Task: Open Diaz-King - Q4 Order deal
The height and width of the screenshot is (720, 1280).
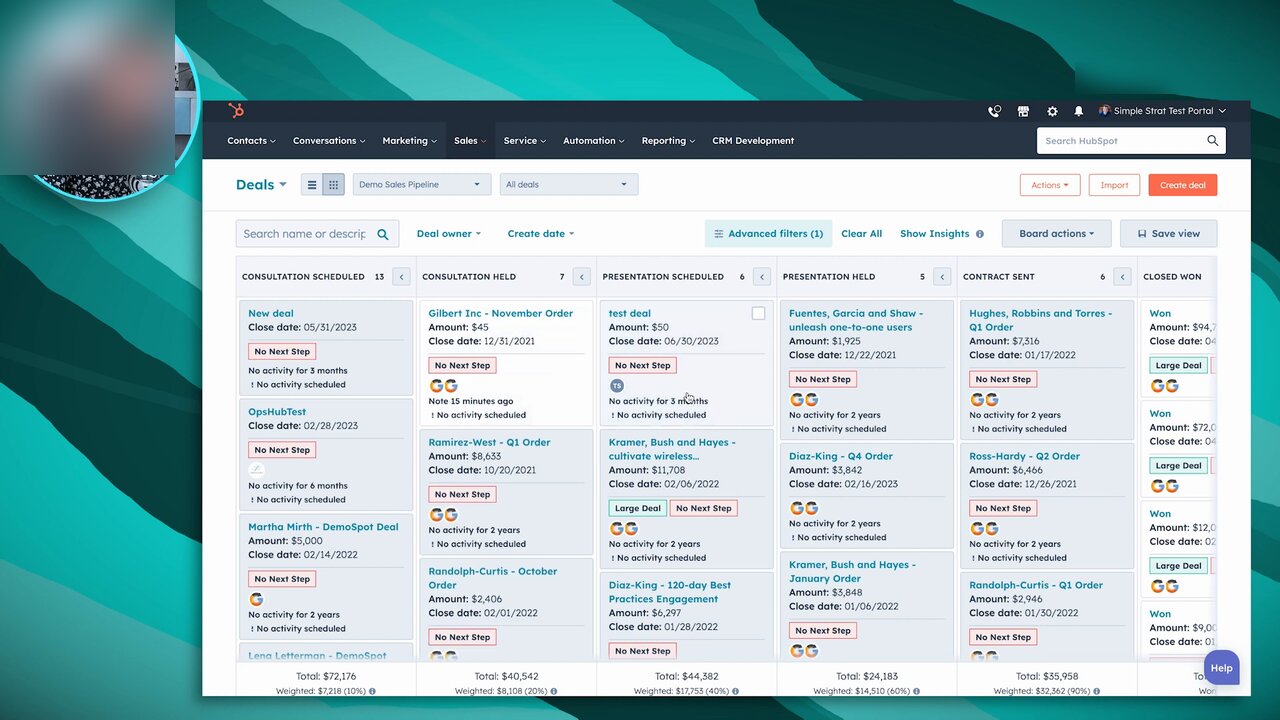Action: pos(841,456)
